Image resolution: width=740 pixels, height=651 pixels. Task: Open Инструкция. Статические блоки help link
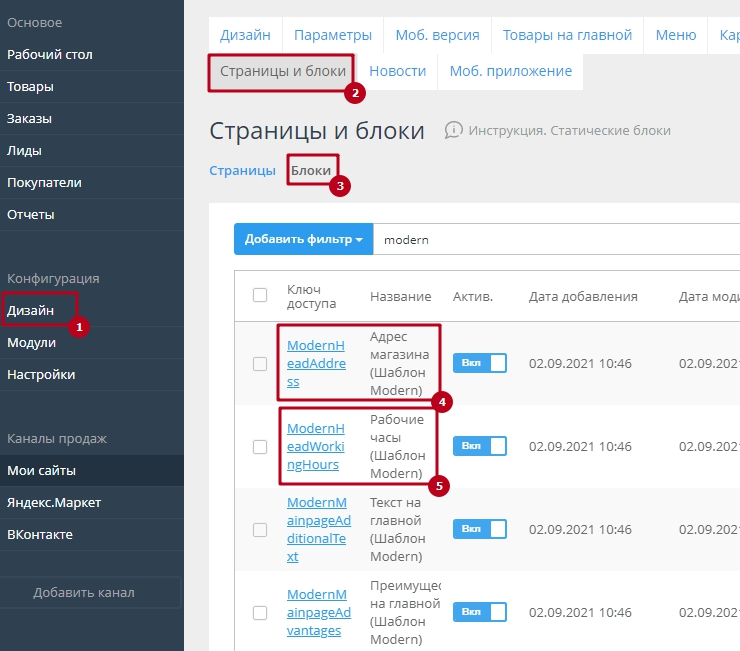(569, 131)
